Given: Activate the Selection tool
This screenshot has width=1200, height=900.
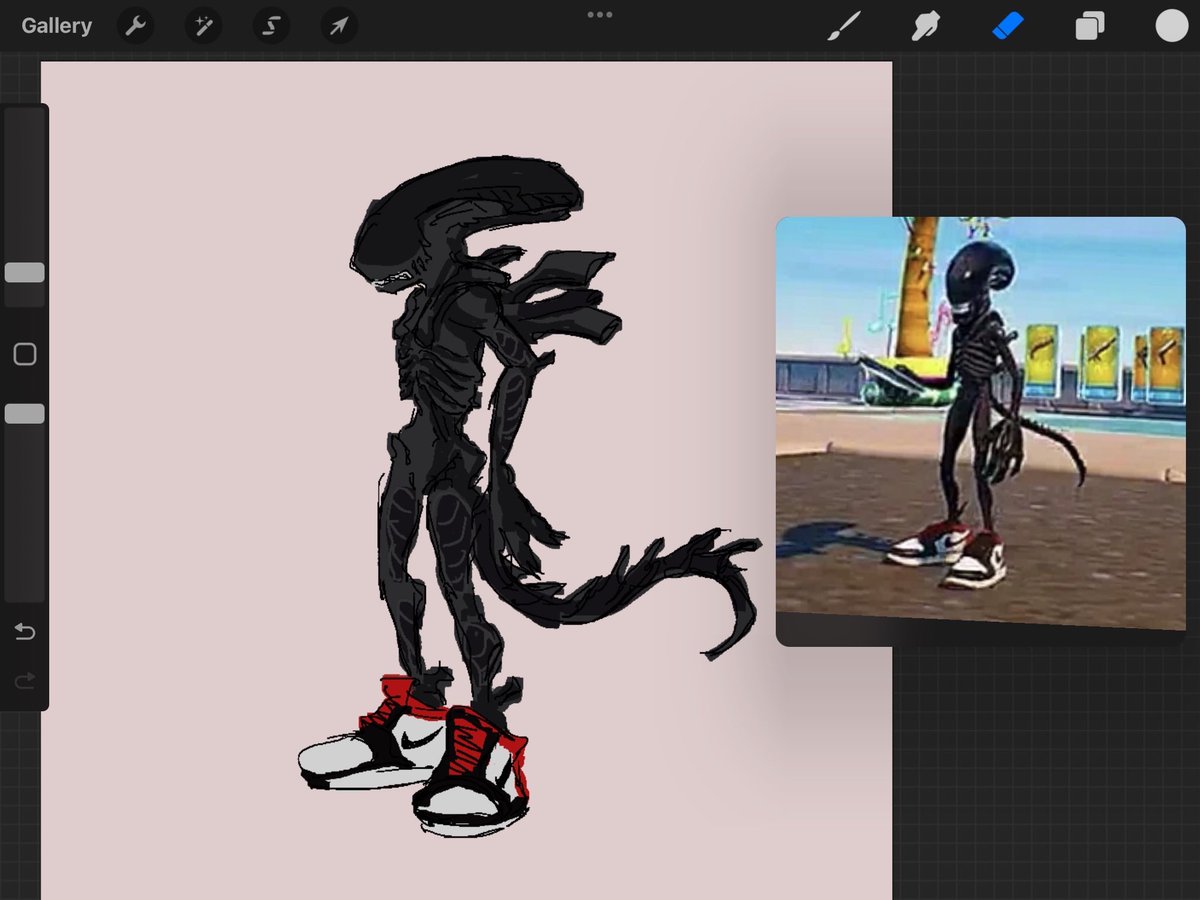Looking at the screenshot, I should click(x=271, y=26).
